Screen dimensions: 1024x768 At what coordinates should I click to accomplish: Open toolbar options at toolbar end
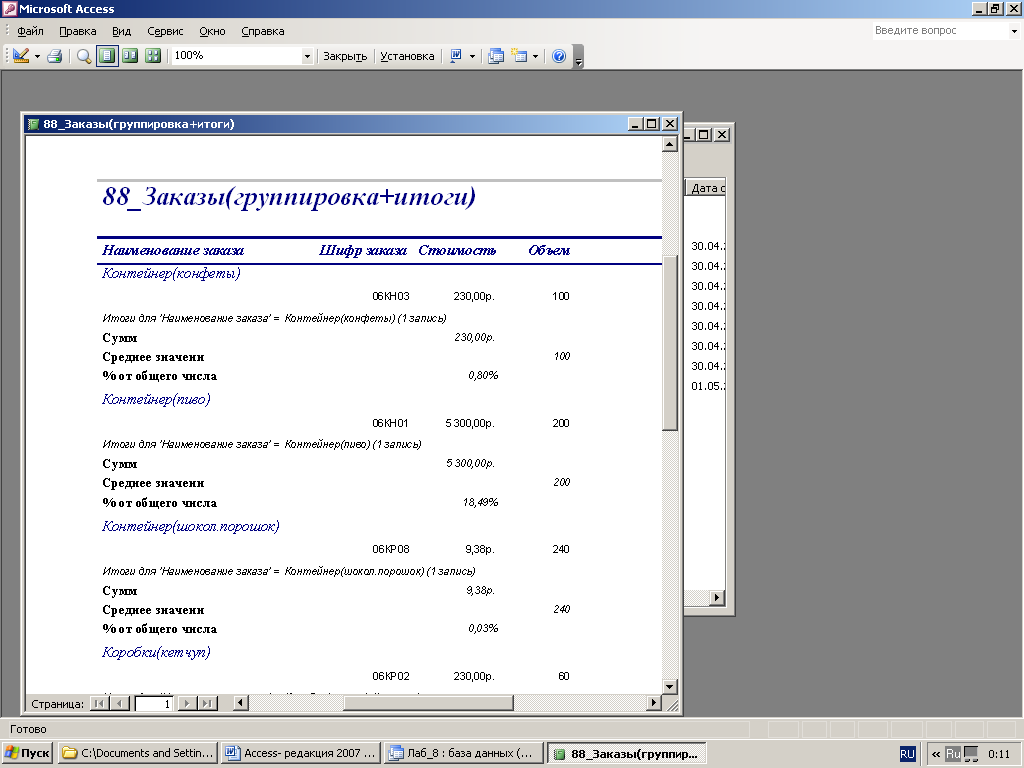coord(579,57)
